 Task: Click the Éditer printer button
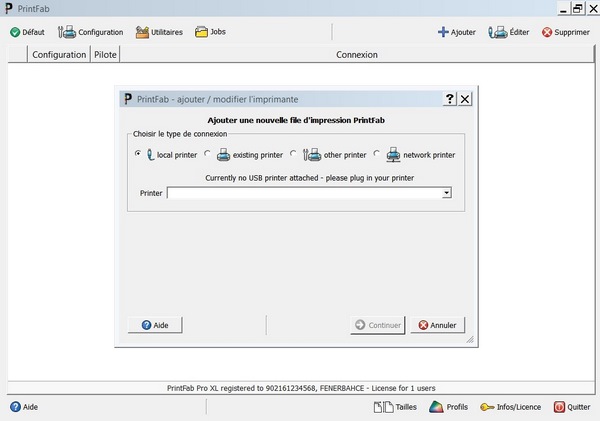(509, 32)
